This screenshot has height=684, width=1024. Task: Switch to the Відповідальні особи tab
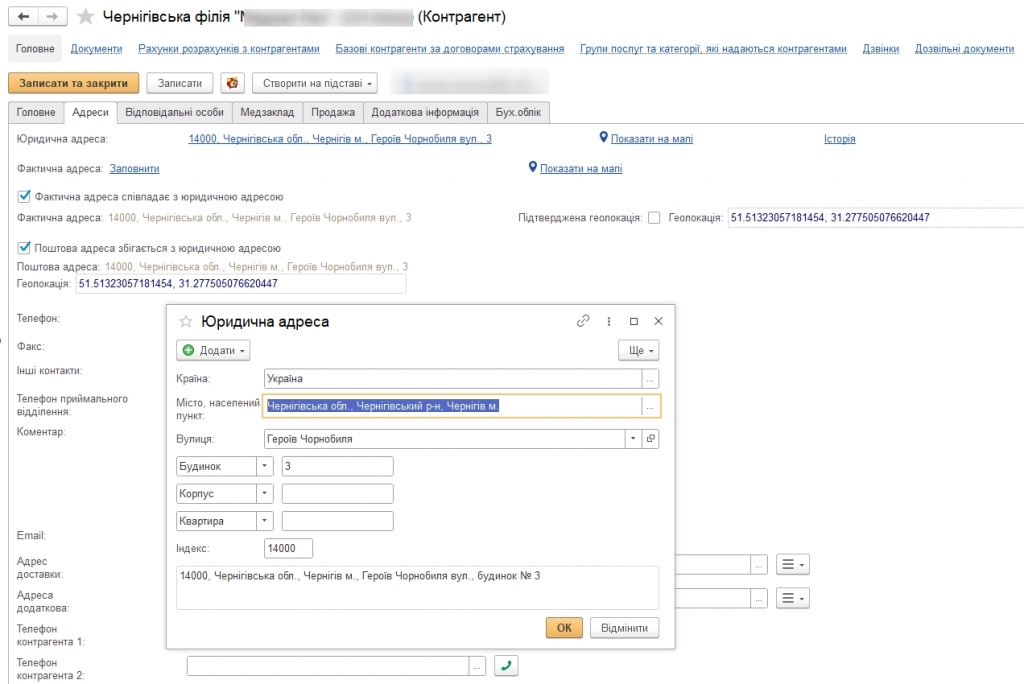click(174, 113)
